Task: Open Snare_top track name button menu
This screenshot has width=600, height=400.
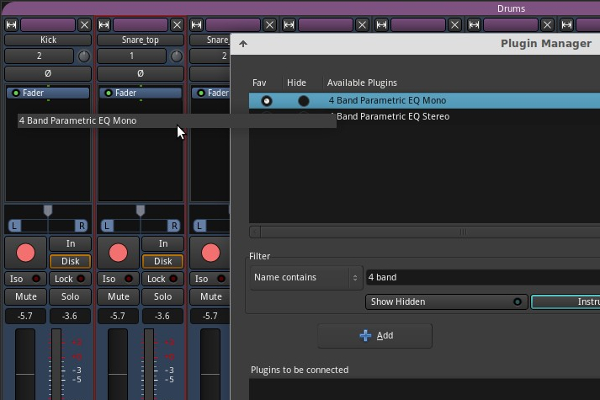Action: click(x=140, y=40)
